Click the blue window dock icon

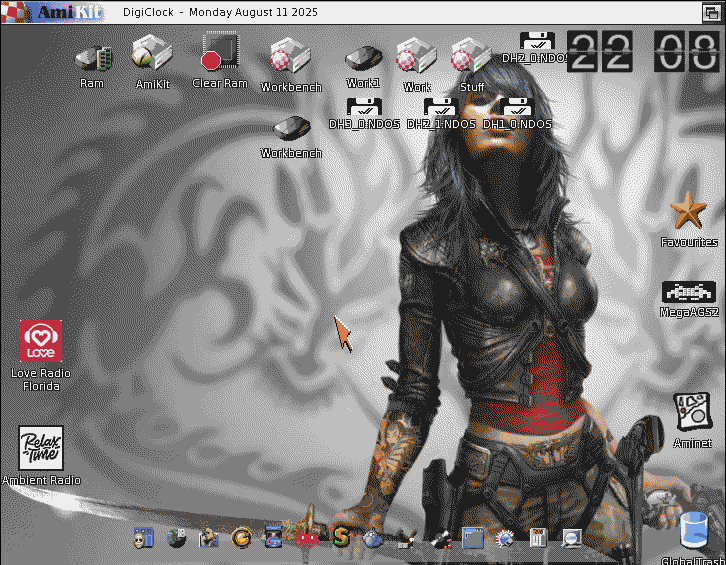(473, 538)
